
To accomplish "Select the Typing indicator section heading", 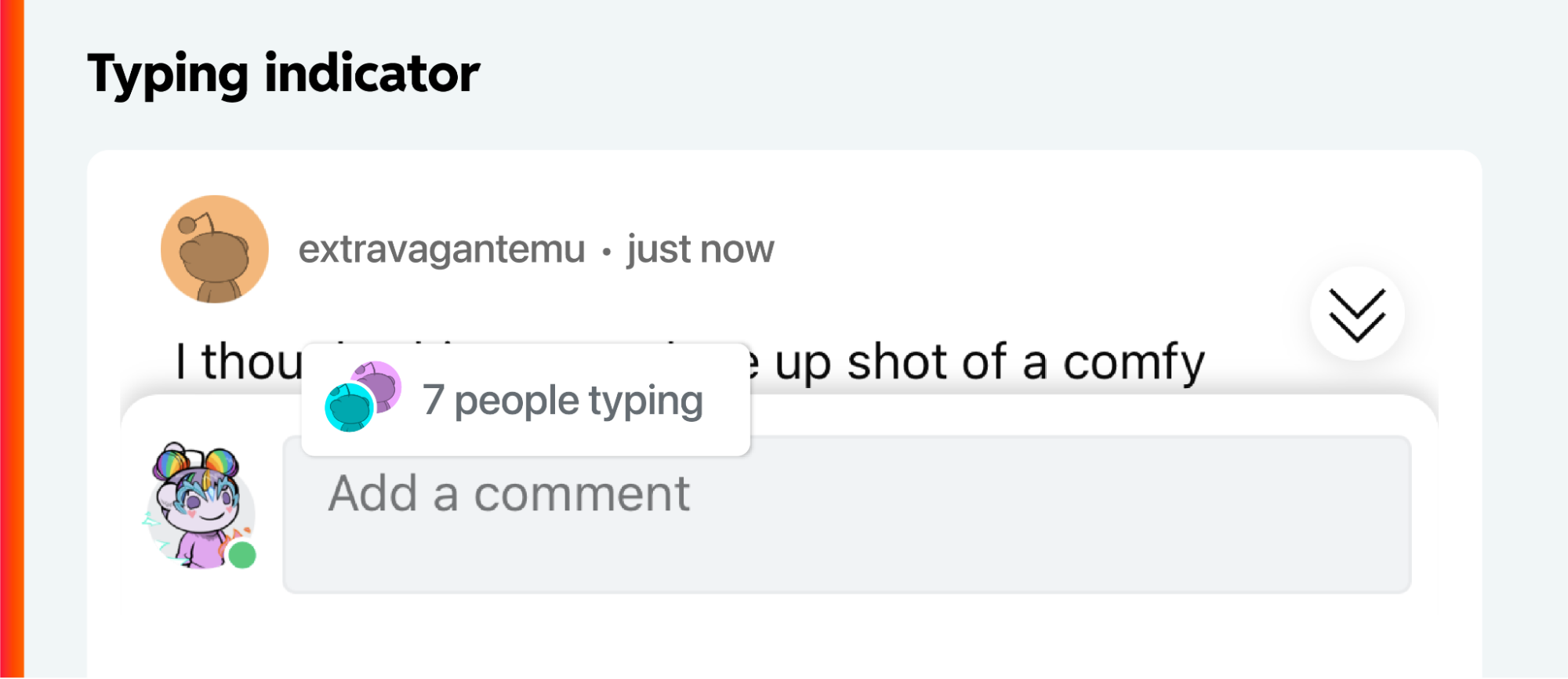I will point(284,74).
